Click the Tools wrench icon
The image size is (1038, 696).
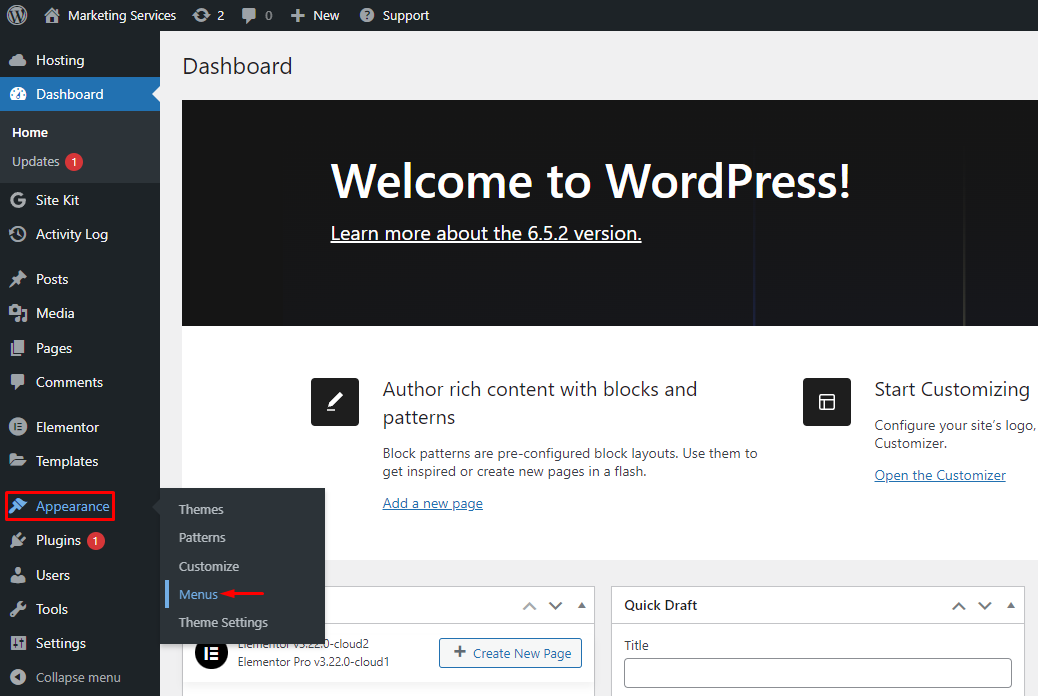(x=18, y=609)
